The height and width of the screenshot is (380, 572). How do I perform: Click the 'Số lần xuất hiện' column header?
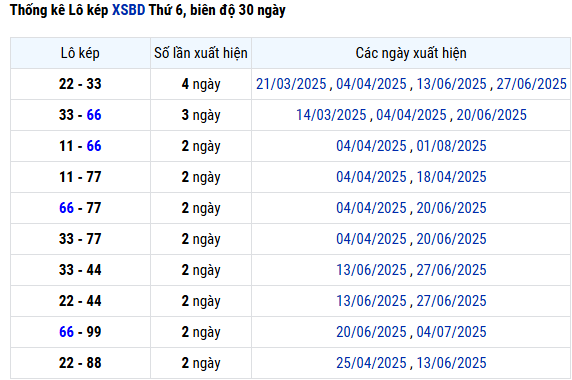pyautogui.click(x=201, y=53)
